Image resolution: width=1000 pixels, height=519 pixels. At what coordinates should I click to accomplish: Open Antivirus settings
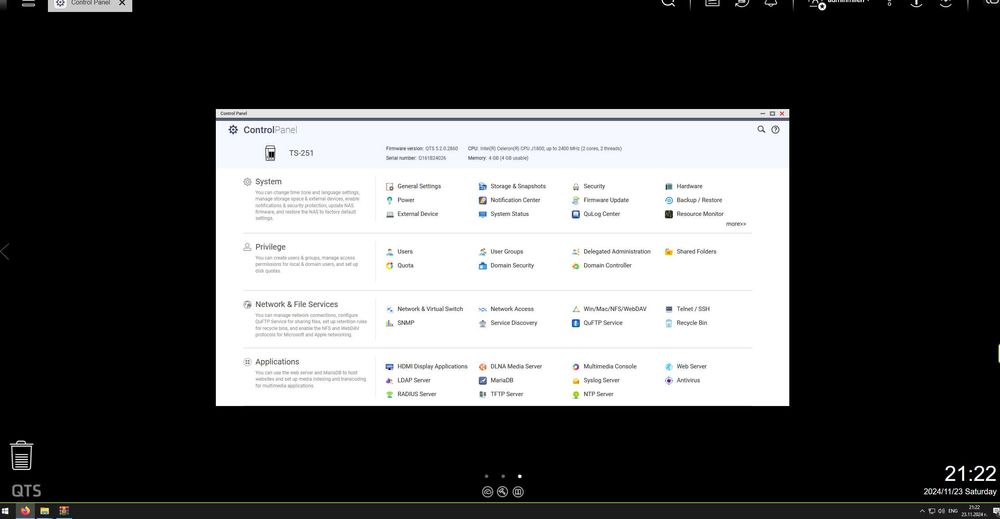[682, 381]
